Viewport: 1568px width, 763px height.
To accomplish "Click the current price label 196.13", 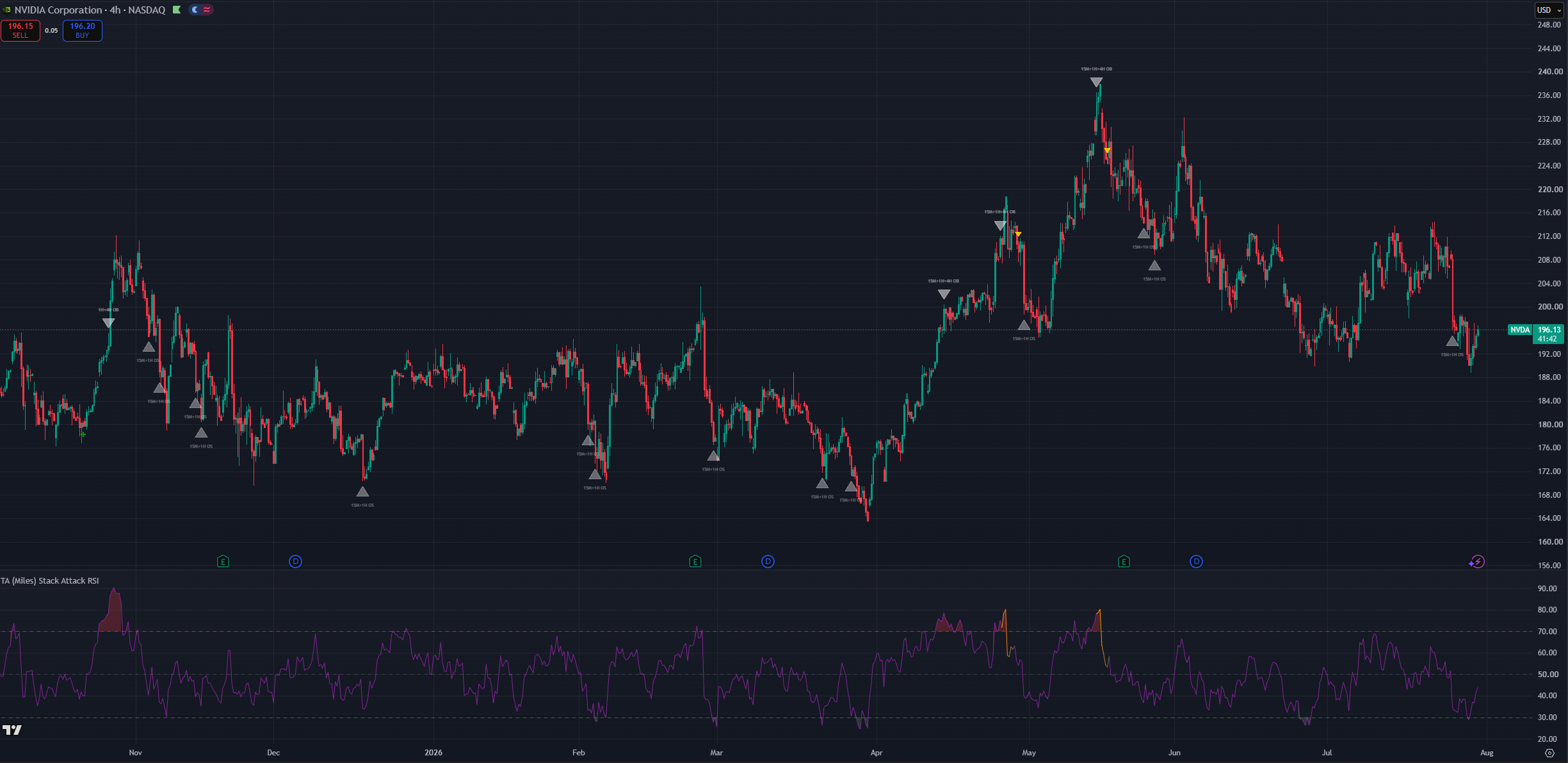I will click(x=1549, y=330).
